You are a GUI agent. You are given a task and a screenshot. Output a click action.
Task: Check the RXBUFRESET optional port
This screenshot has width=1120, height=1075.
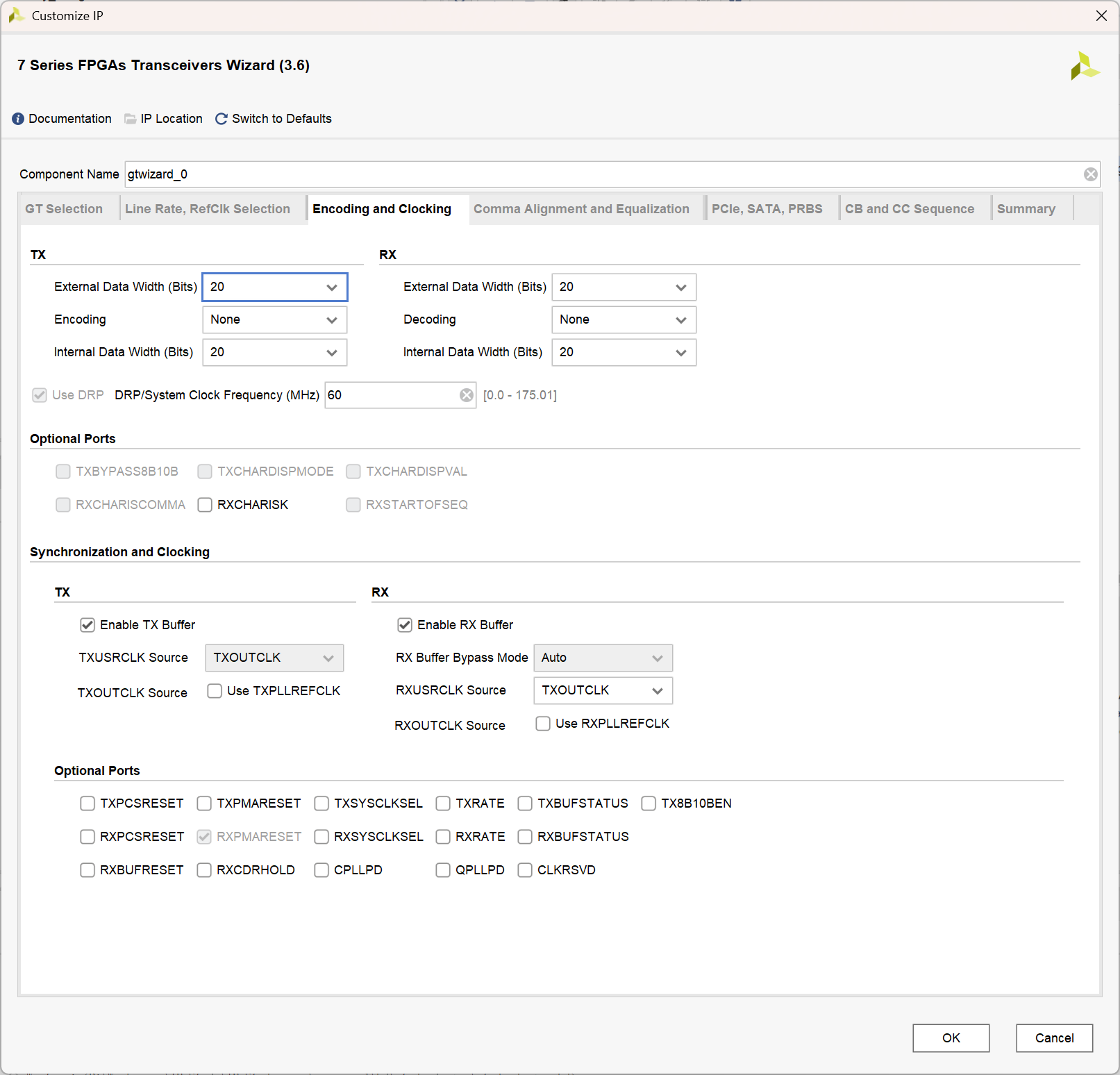click(87, 870)
